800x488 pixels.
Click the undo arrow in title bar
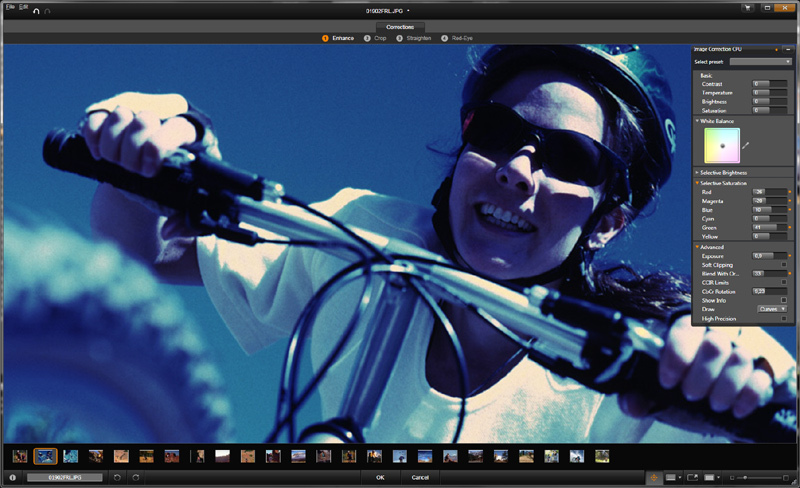(36, 11)
